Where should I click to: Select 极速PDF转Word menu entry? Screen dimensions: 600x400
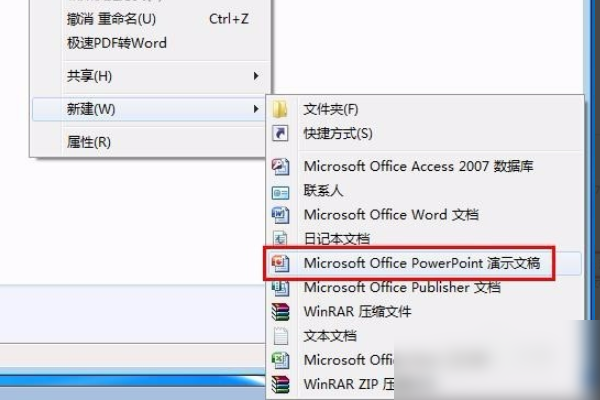tap(151, 43)
